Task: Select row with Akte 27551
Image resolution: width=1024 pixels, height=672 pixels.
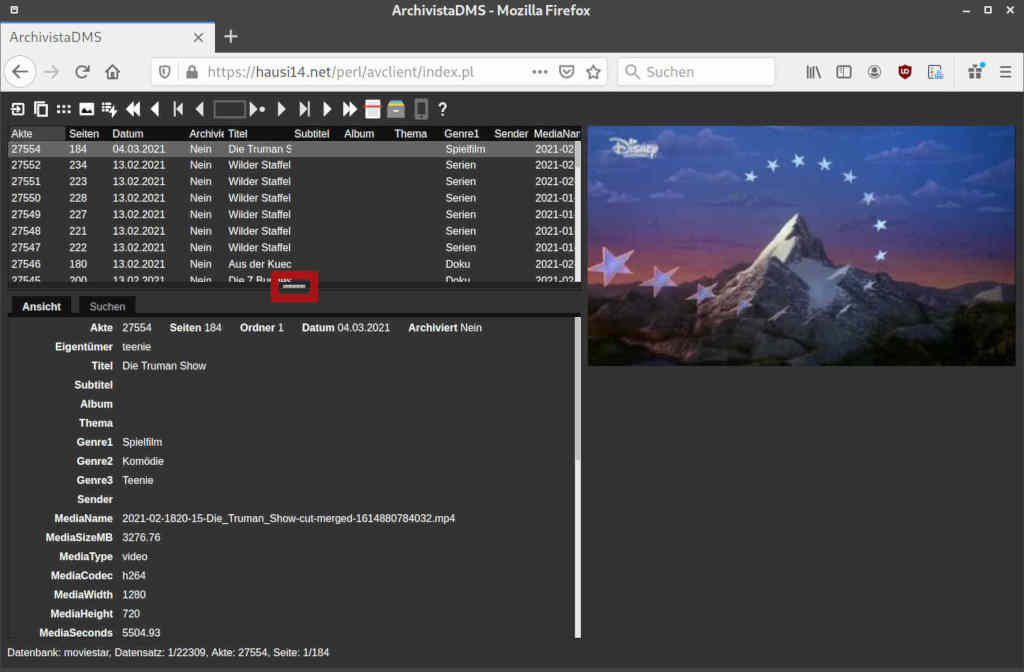Action: pyautogui.click(x=291, y=182)
